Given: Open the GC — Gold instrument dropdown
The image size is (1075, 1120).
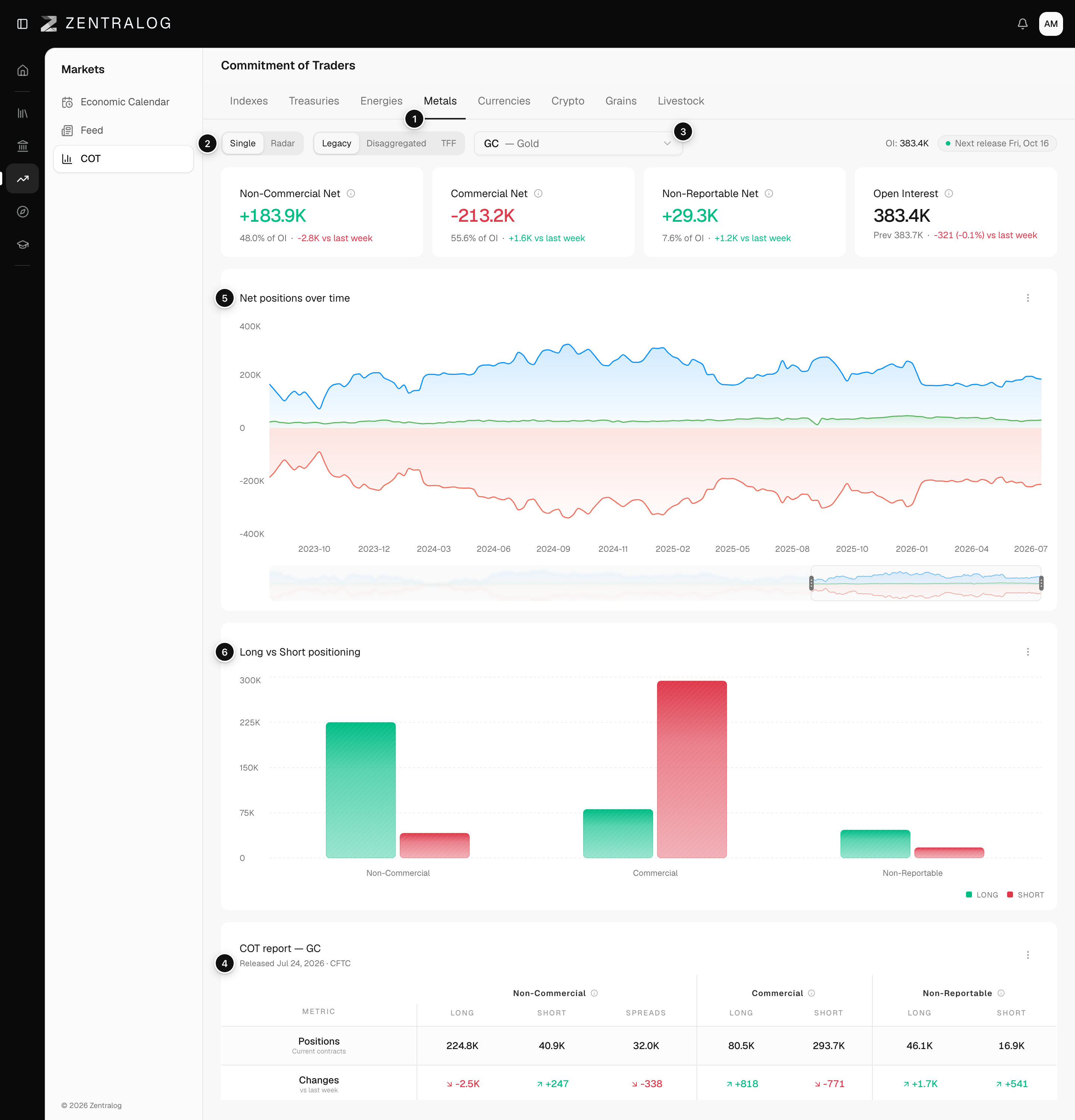Looking at the screenshot, I should (578, 143).
